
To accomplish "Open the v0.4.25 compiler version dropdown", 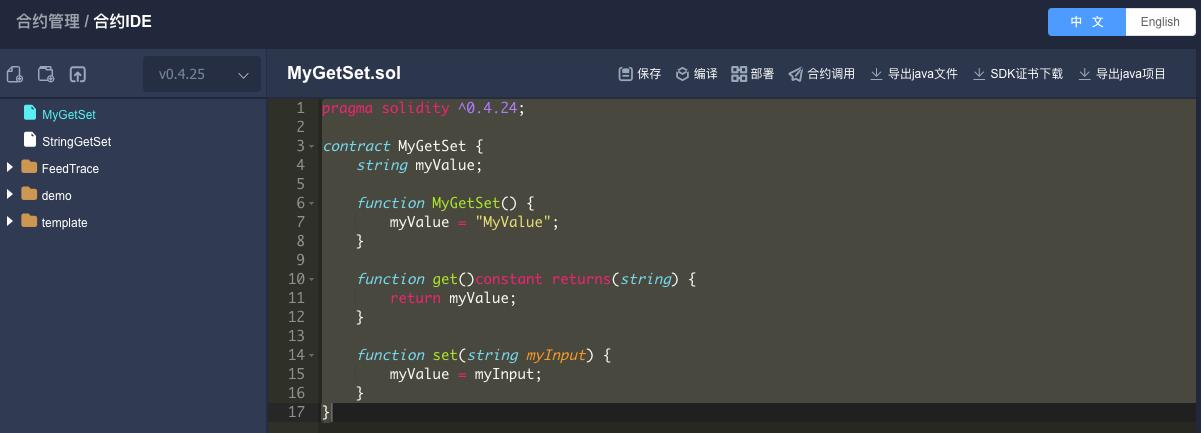I will tap(202, 74).
